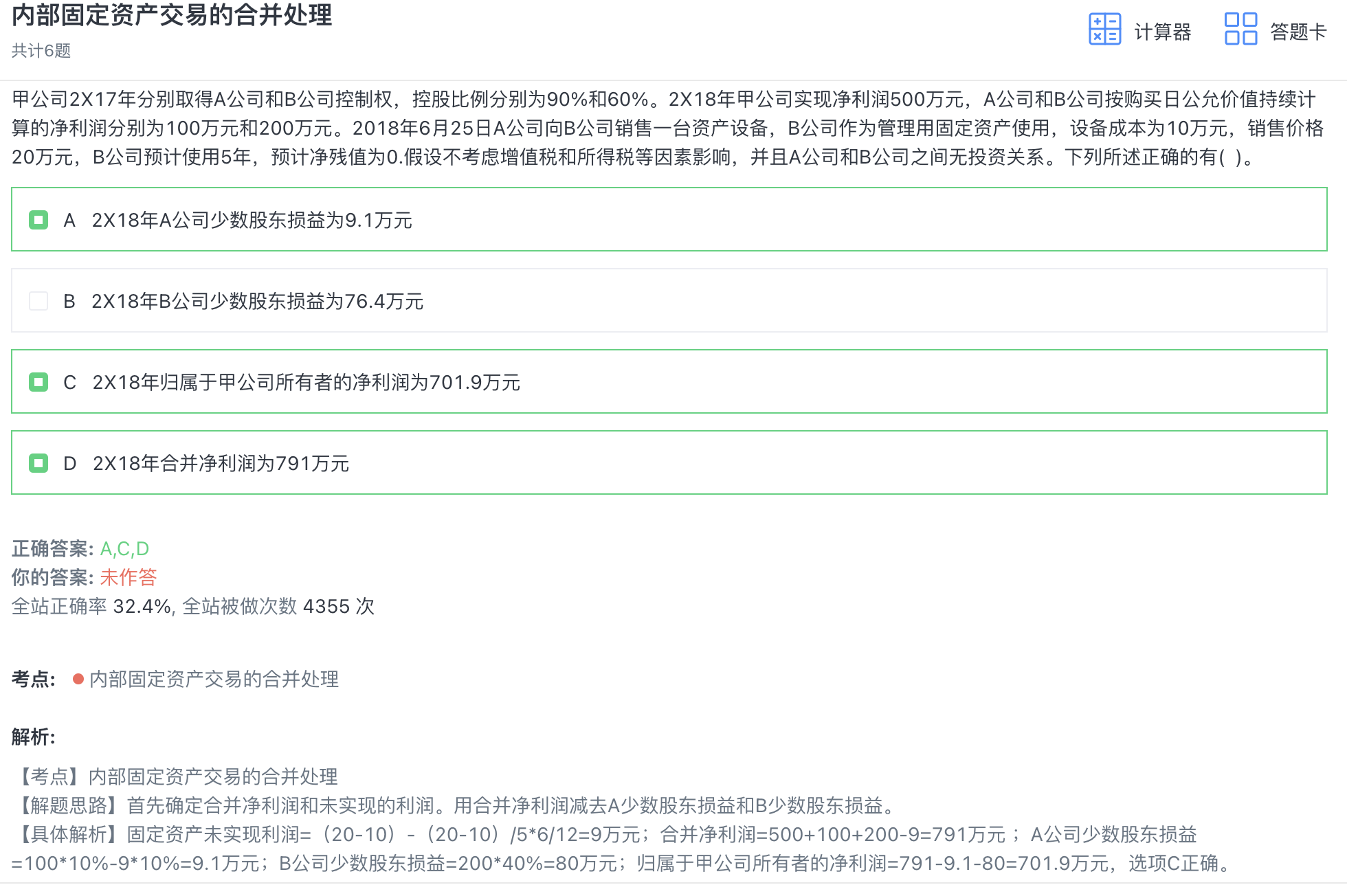Click the 未作答 answer status

129,578
